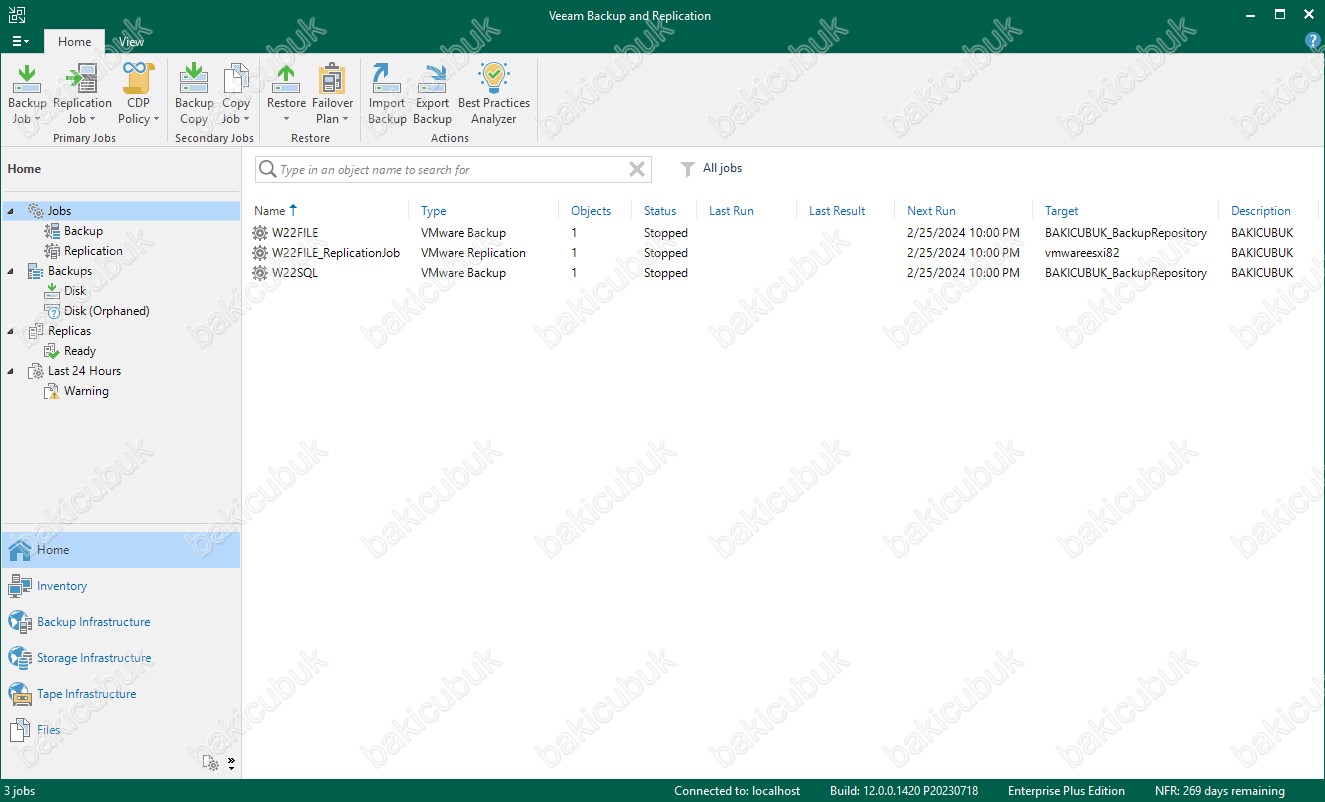Click Connected to: localhost status text
The image size is (1325, 802).
pos(737,791)
